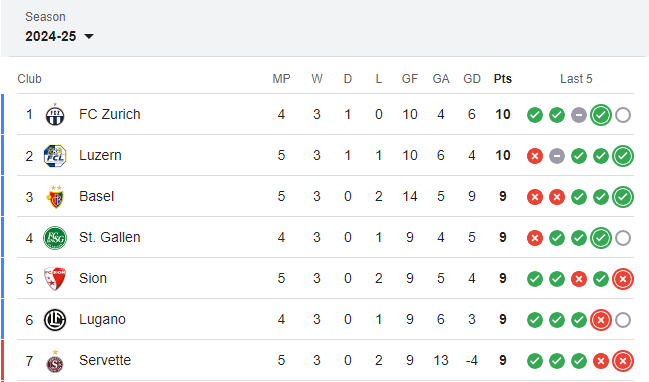The width and height of the screenshot is (649, 382).
Task: Open the St. Gallen team link
Action: click(110, 237)
